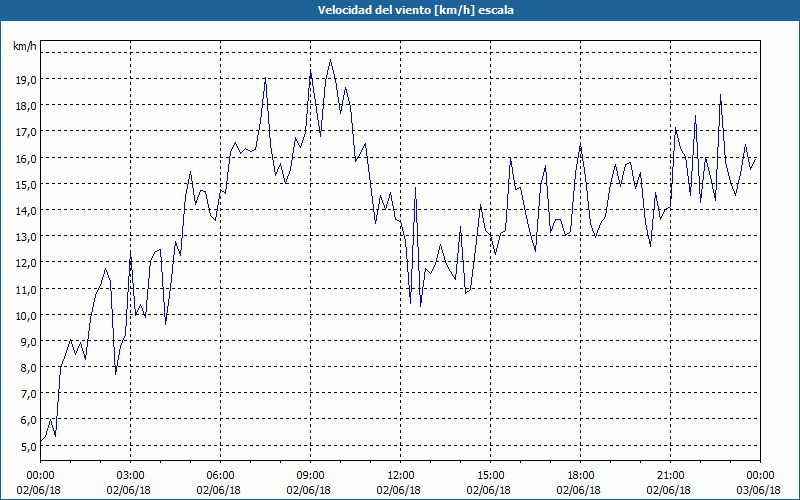Click the '7,0' y-axis value

[x=28, y=394]
